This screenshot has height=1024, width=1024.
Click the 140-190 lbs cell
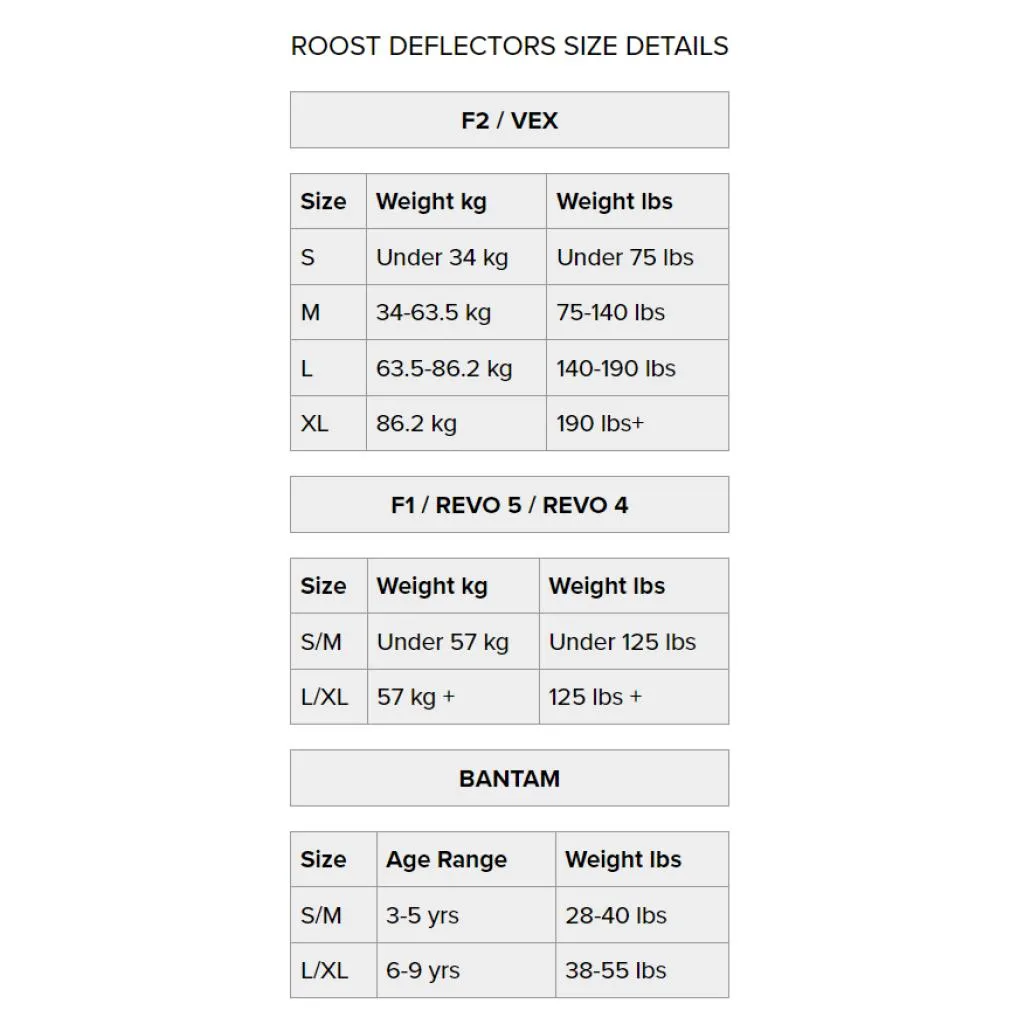637,368
